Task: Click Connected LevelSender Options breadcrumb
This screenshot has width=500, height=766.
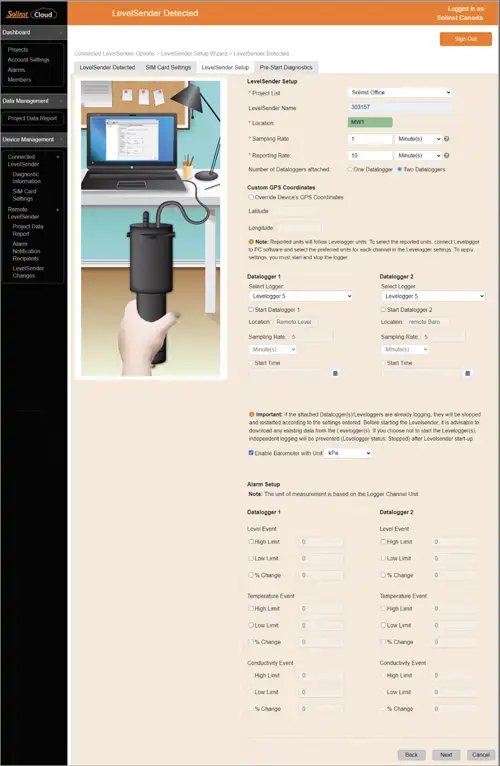Action: point(114,54)
